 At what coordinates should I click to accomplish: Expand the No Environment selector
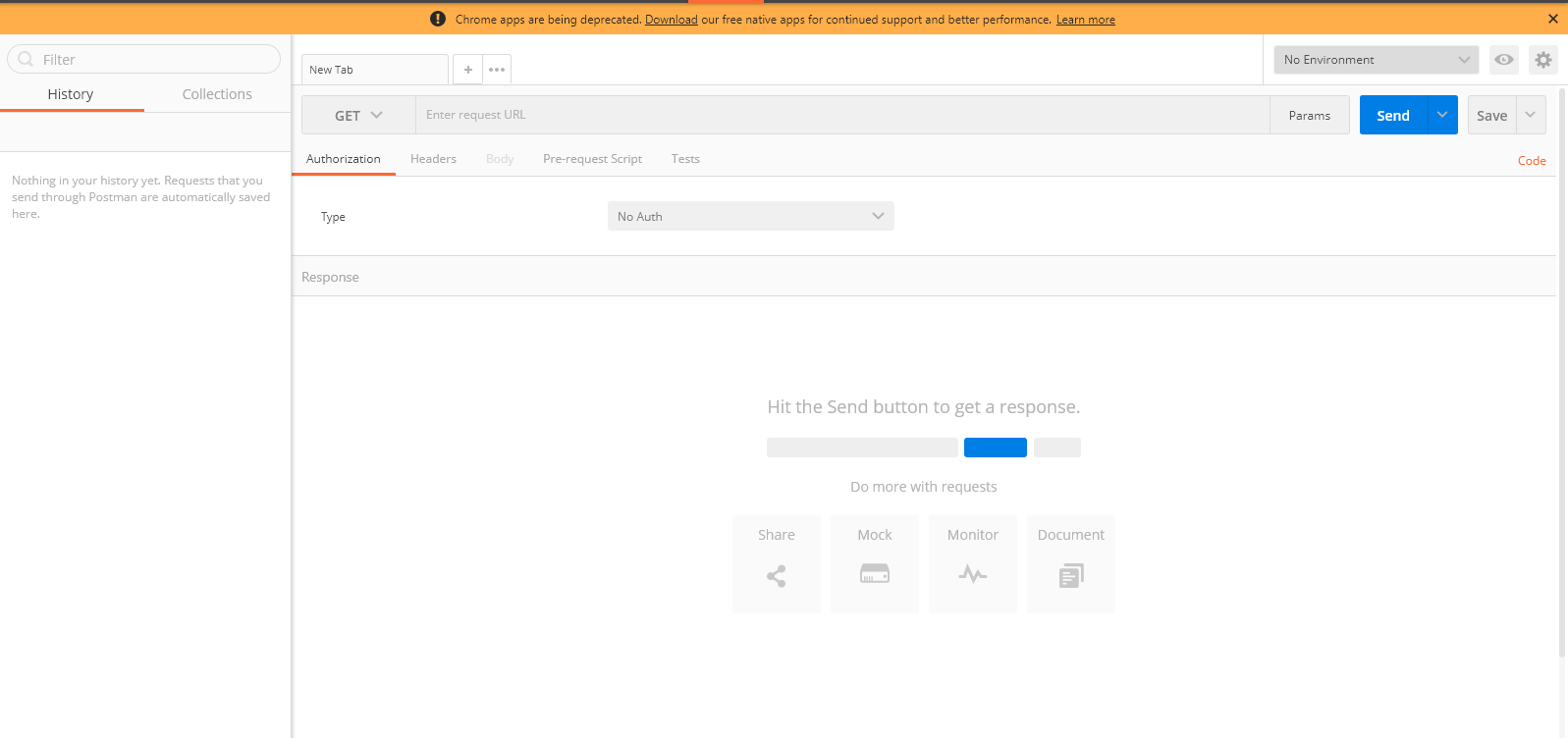point(1377,60)
